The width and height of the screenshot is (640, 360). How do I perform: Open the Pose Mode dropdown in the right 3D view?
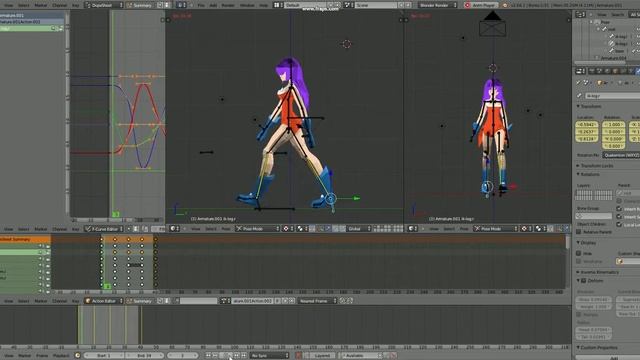(496, 229)
